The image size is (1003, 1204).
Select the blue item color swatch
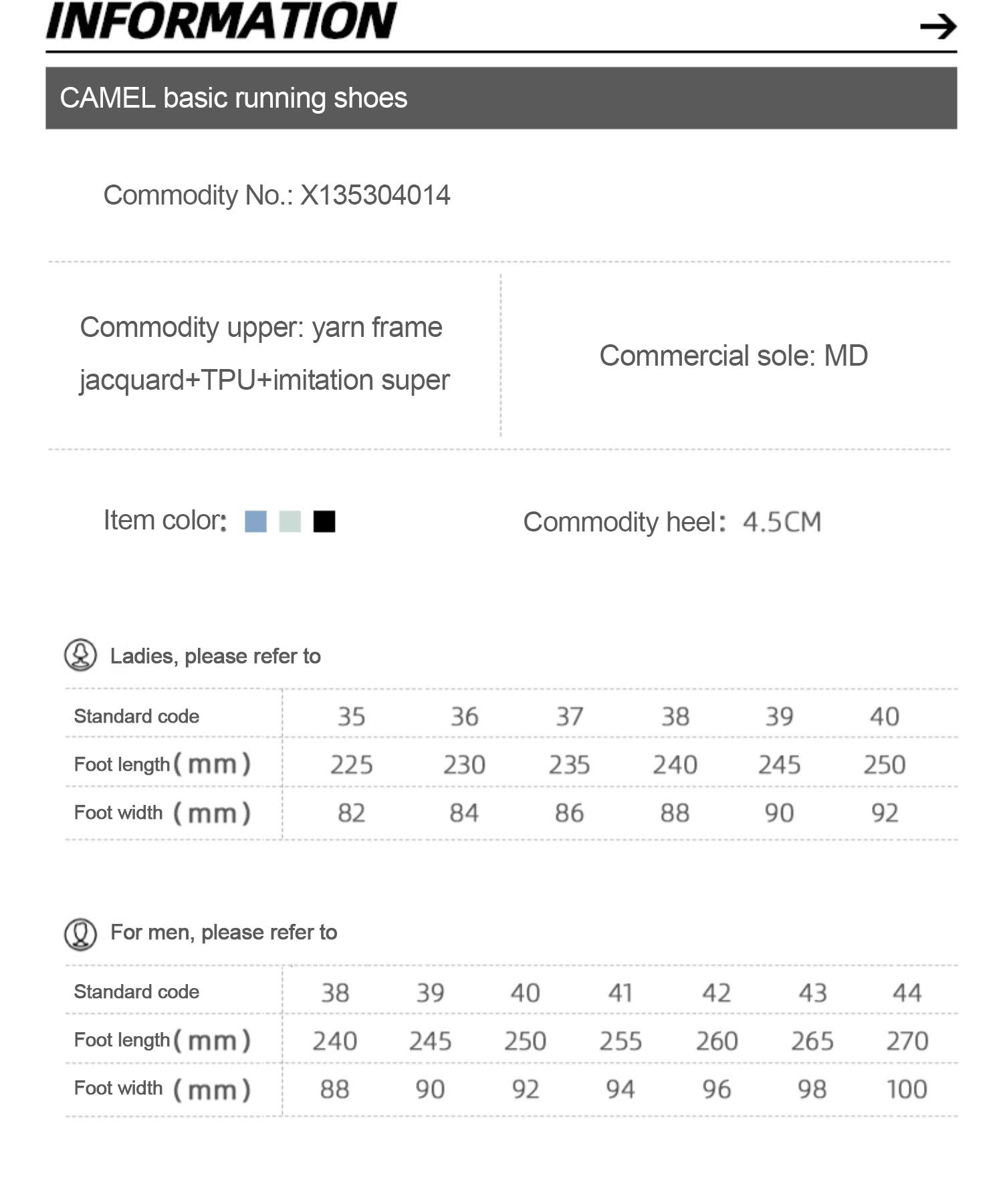[255, 521]
